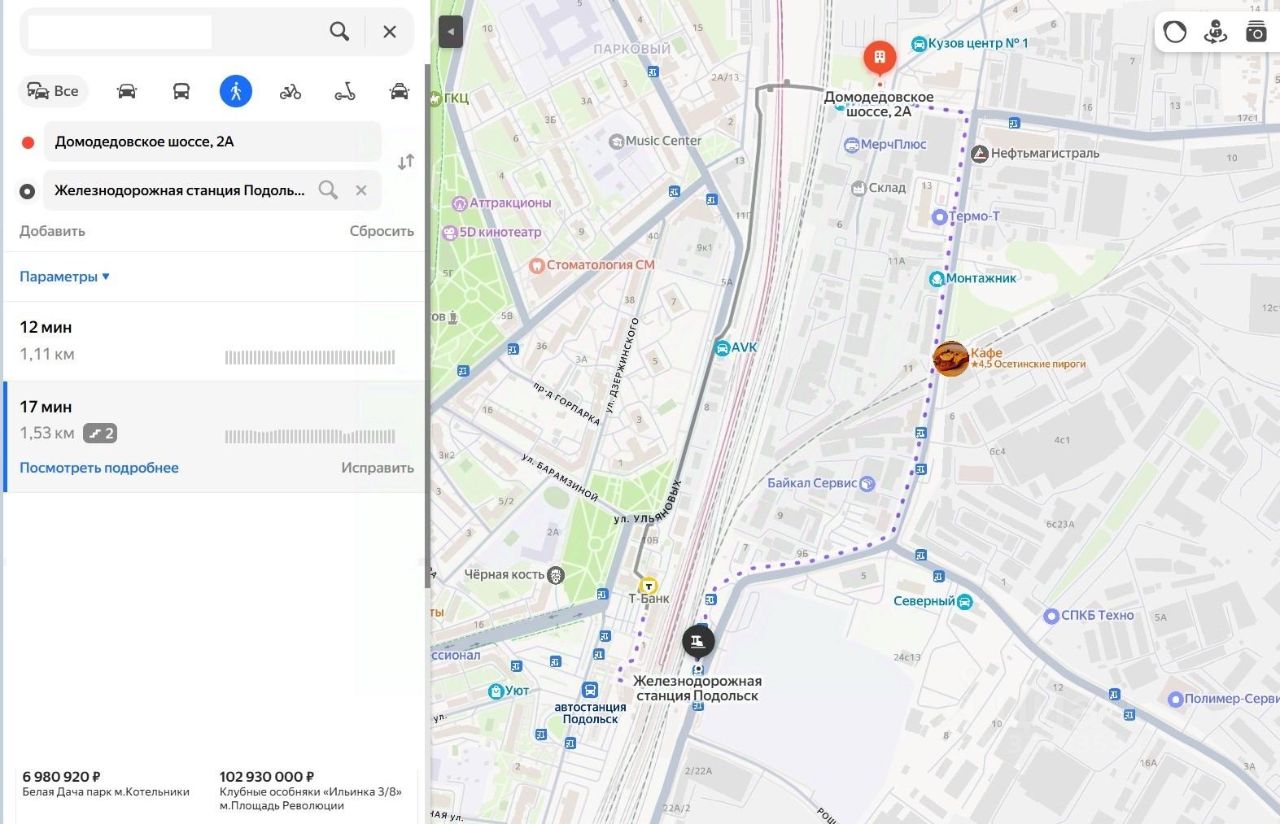This screenshot has width=1280, height=824.
Task: Open the 'Северный' place on the map
Action: 933,601
